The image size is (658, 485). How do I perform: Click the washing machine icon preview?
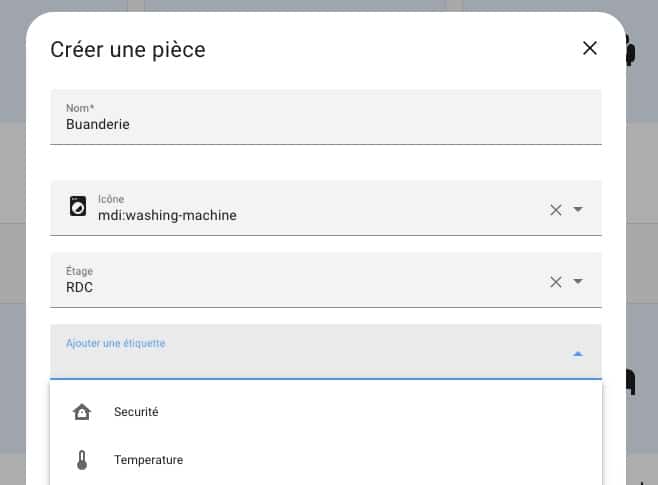click(78, 206)
